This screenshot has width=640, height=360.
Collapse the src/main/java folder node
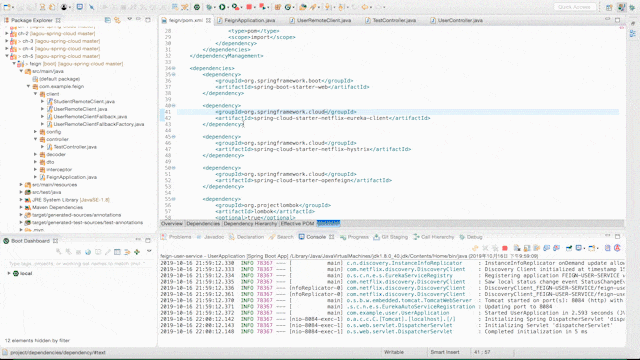pos(21,71)
